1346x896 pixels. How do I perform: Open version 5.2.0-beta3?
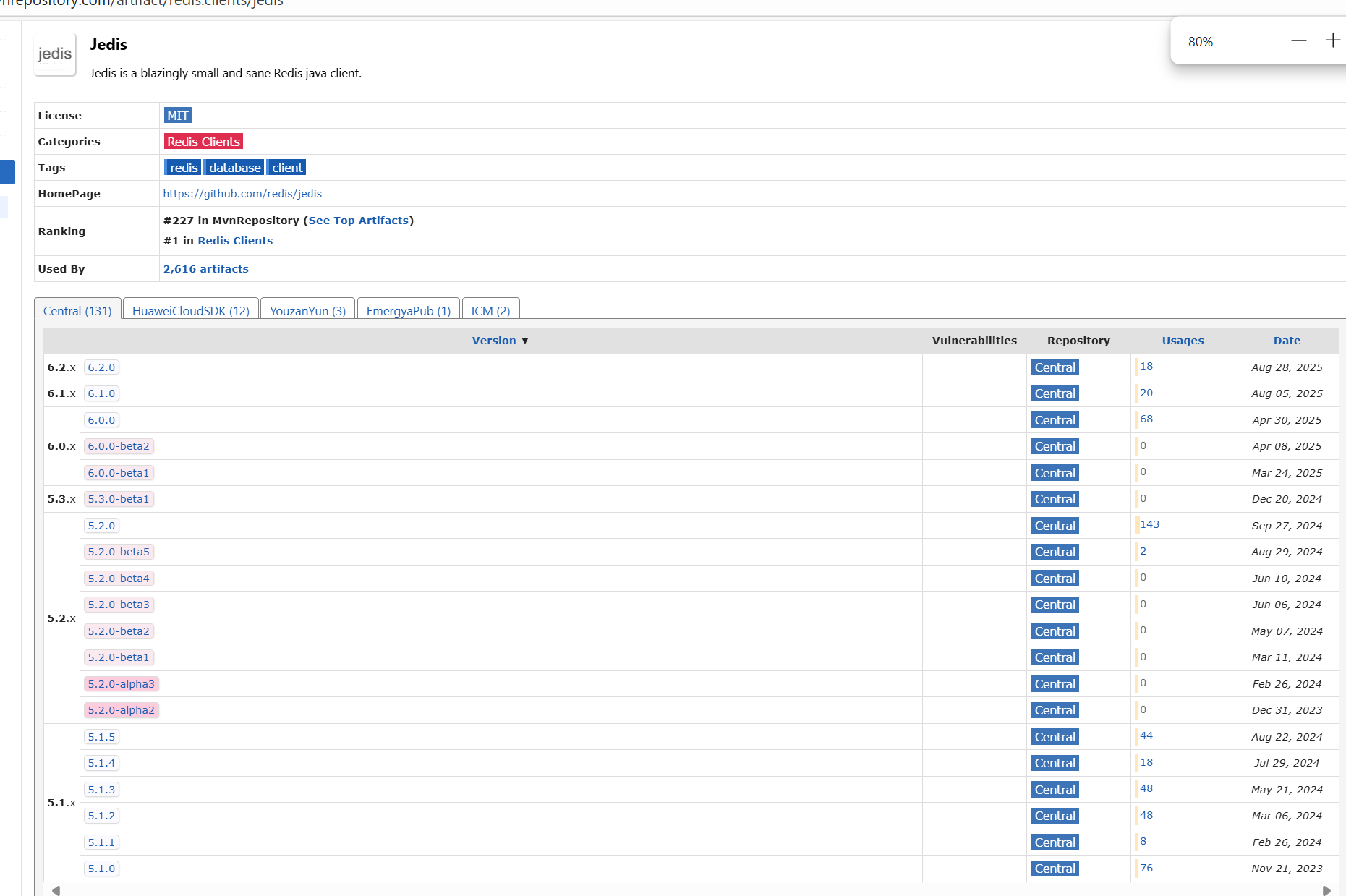(x=119, y=605)
